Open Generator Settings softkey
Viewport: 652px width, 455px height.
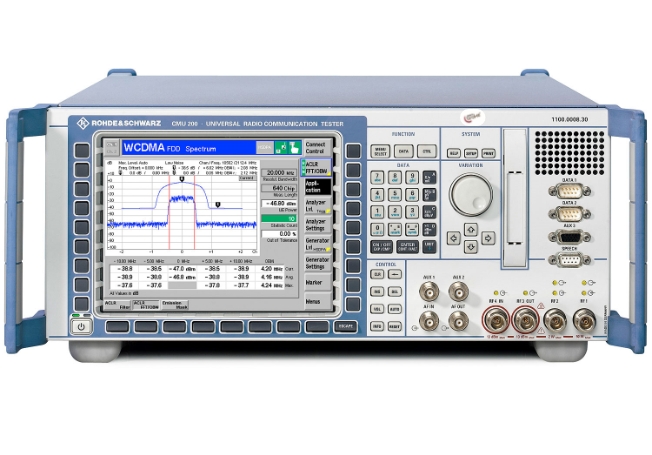click(316, 263)
